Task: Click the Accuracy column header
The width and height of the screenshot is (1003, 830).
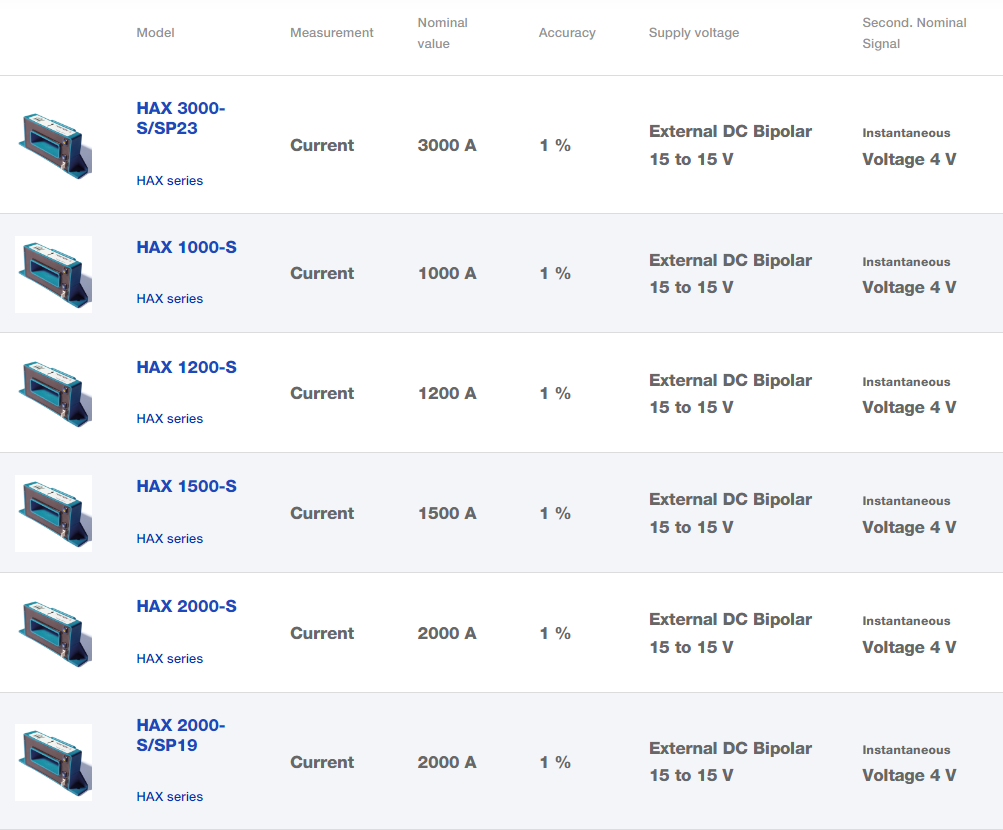Action: 567,33
